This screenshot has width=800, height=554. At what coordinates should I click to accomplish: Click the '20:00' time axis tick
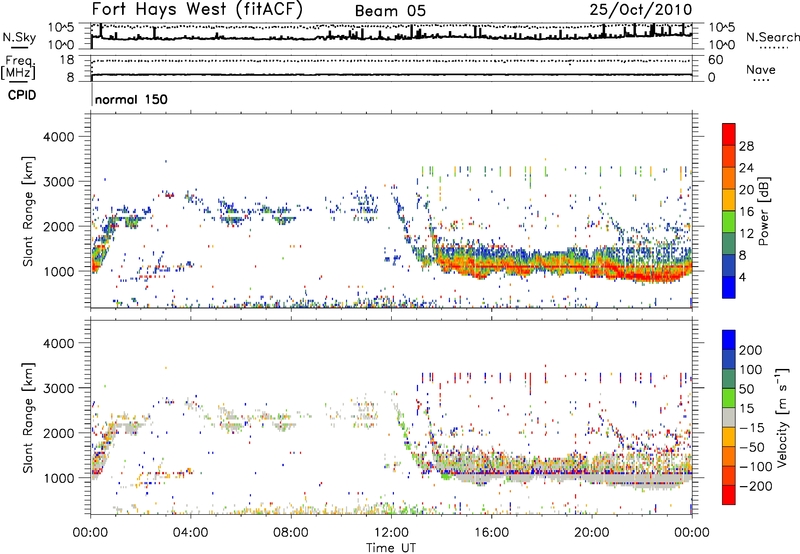[x=592, y=533]
